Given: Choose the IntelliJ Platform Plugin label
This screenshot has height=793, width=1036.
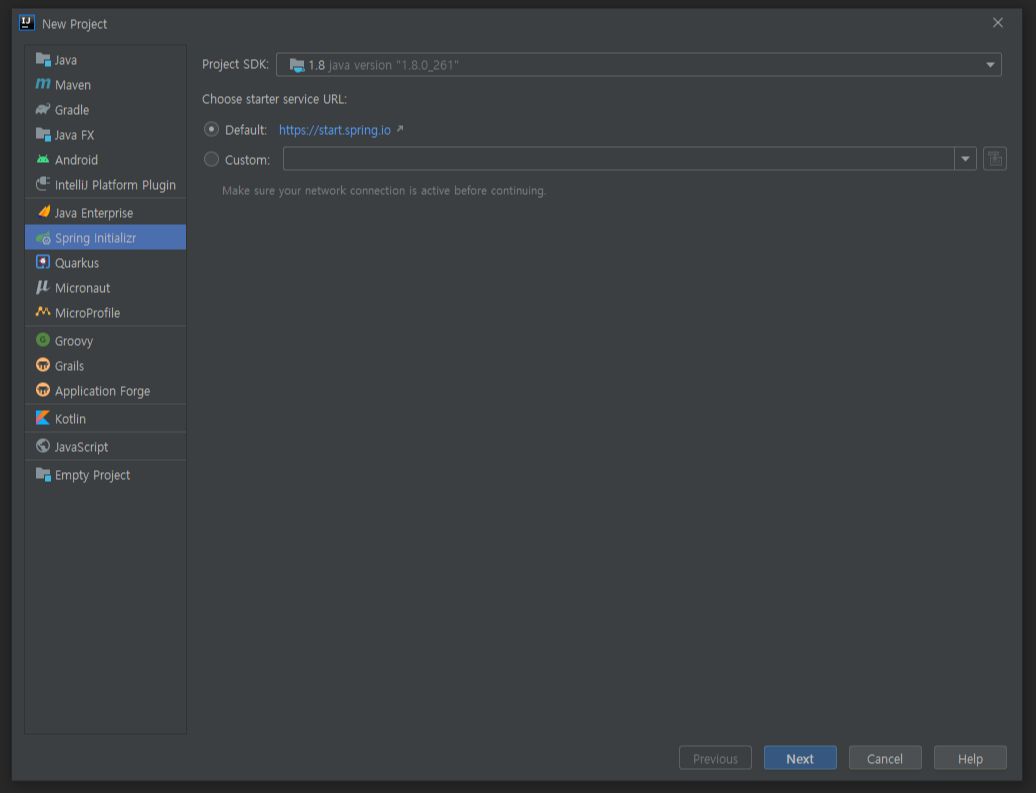Looking at the screenshot, I should tap(116, 185).
